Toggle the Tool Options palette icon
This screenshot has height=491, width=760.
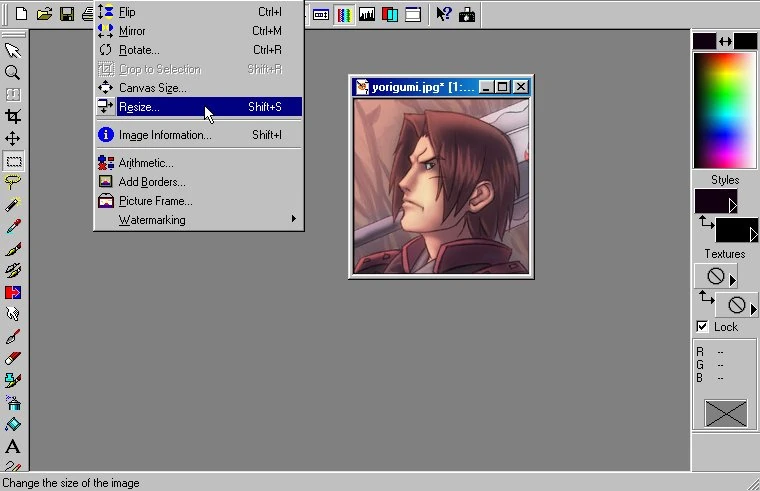tap(321, 15)
